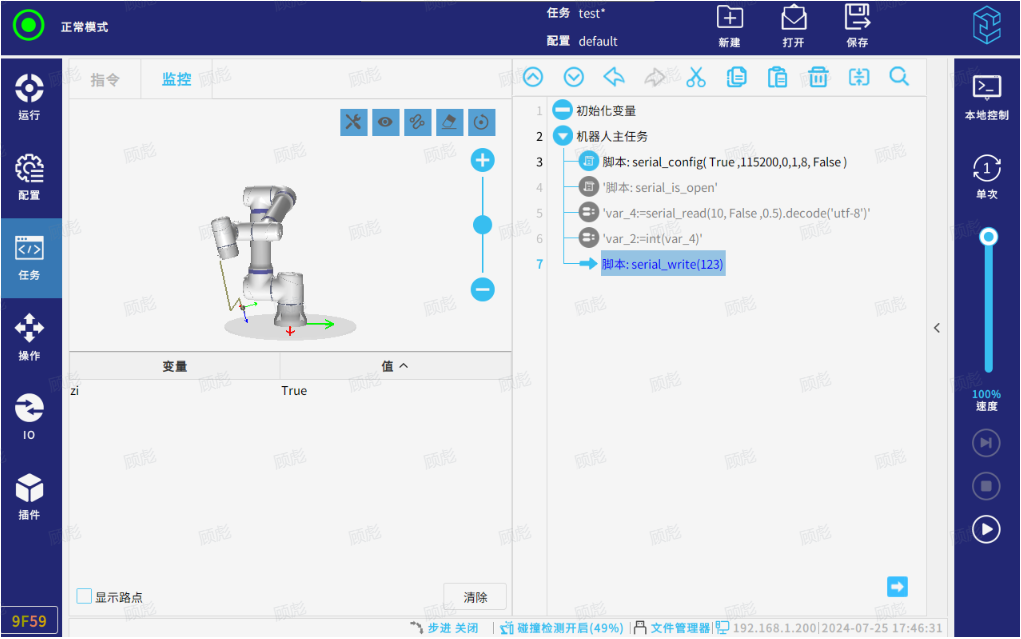The height and width of the screenshot is (639, 1021).
Task: Click the scissors cut icon in toolbar
Action: point(696,77)
